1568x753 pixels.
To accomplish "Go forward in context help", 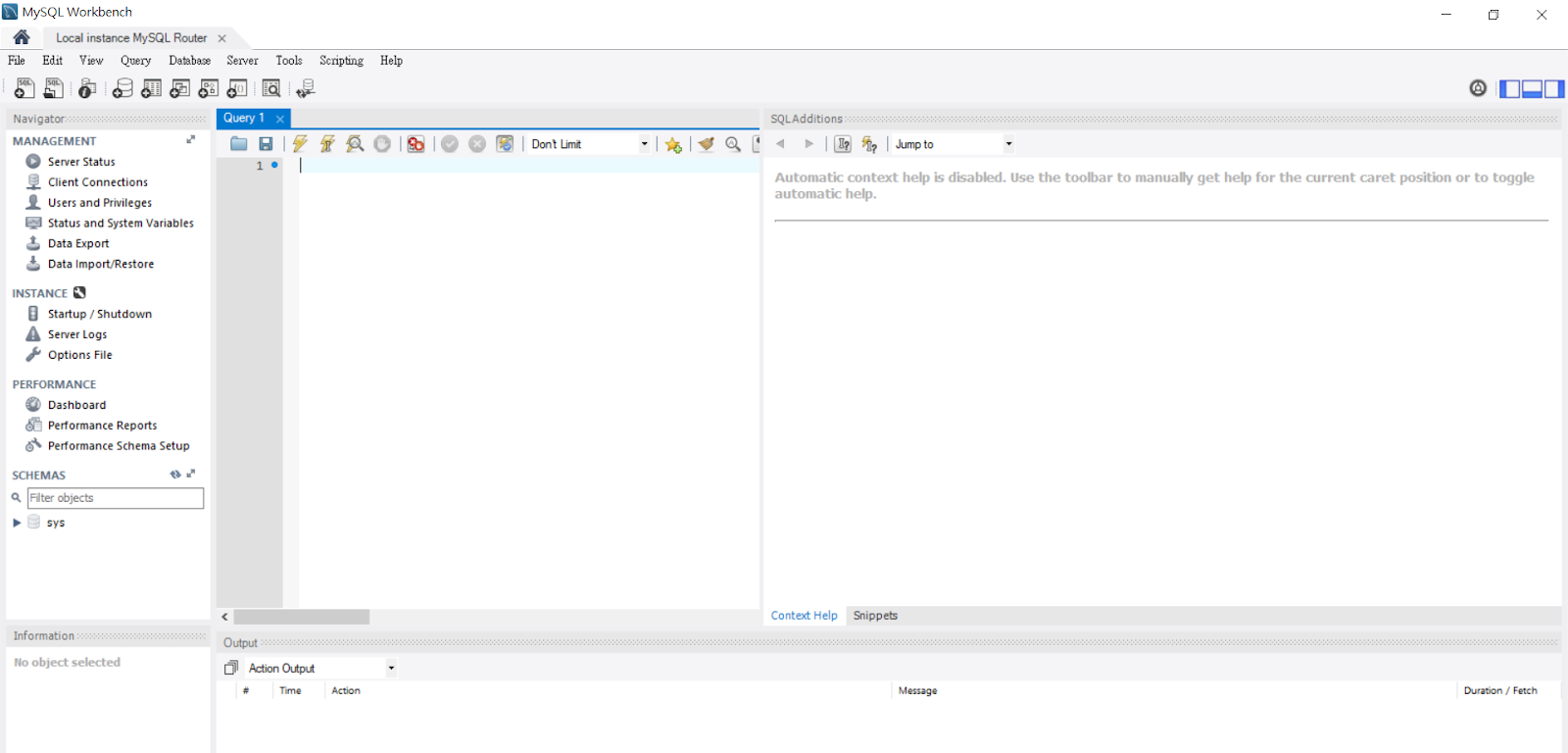I will point(808,144).
